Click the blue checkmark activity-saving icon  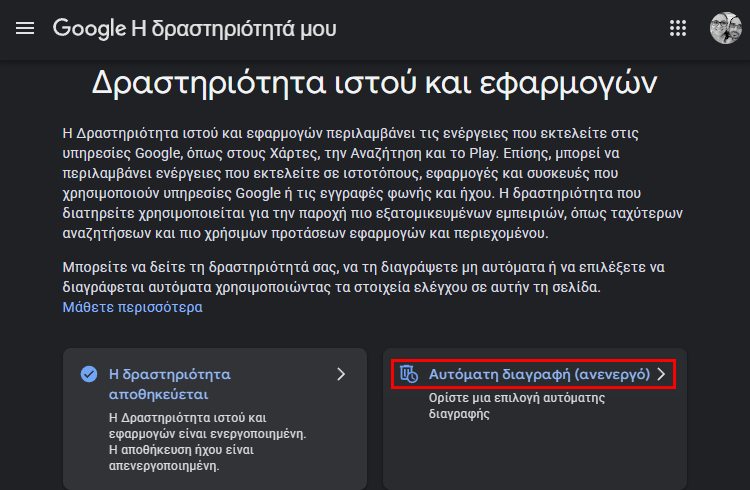coord(89,374)
